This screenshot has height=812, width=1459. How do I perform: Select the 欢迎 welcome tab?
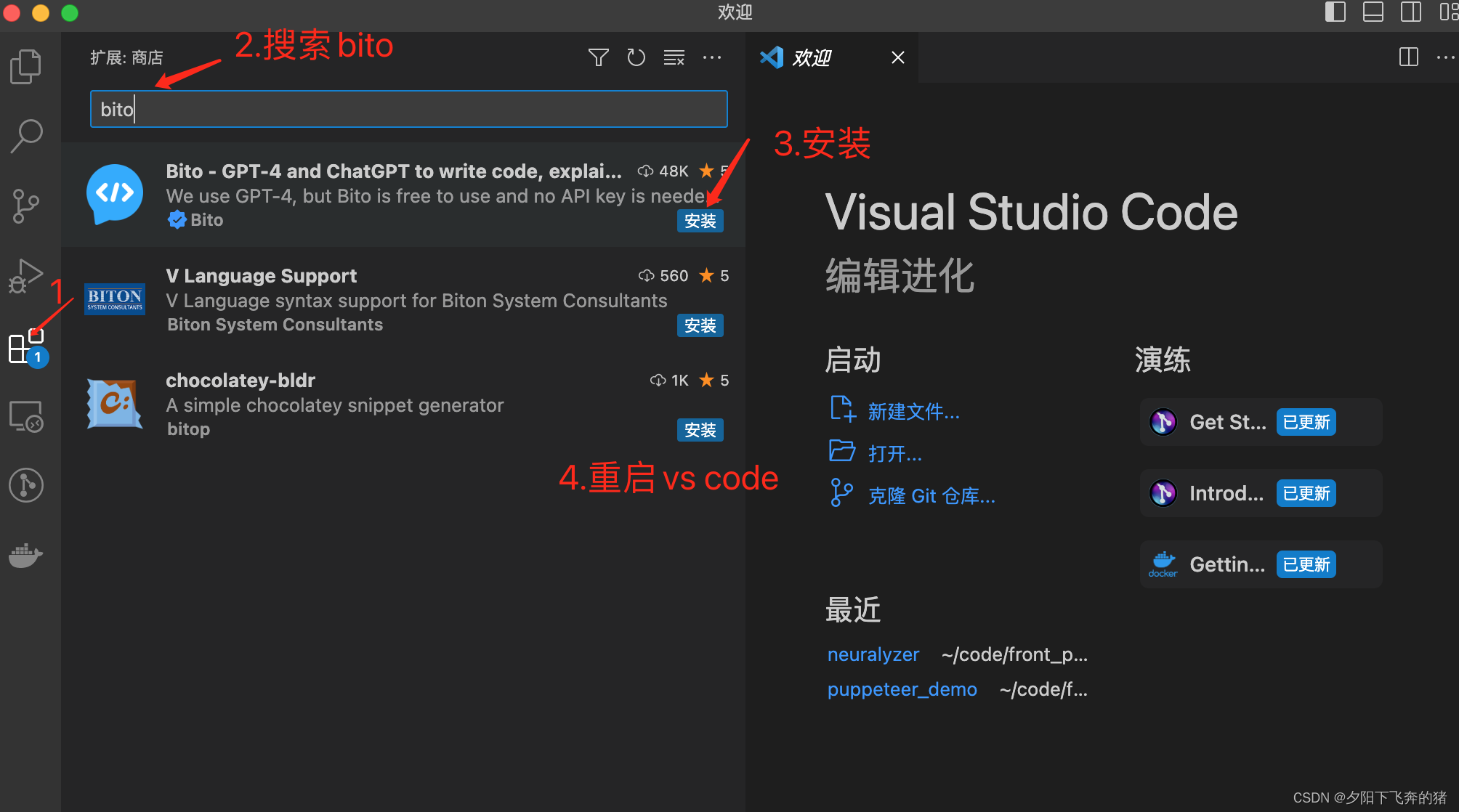point(811,57)
